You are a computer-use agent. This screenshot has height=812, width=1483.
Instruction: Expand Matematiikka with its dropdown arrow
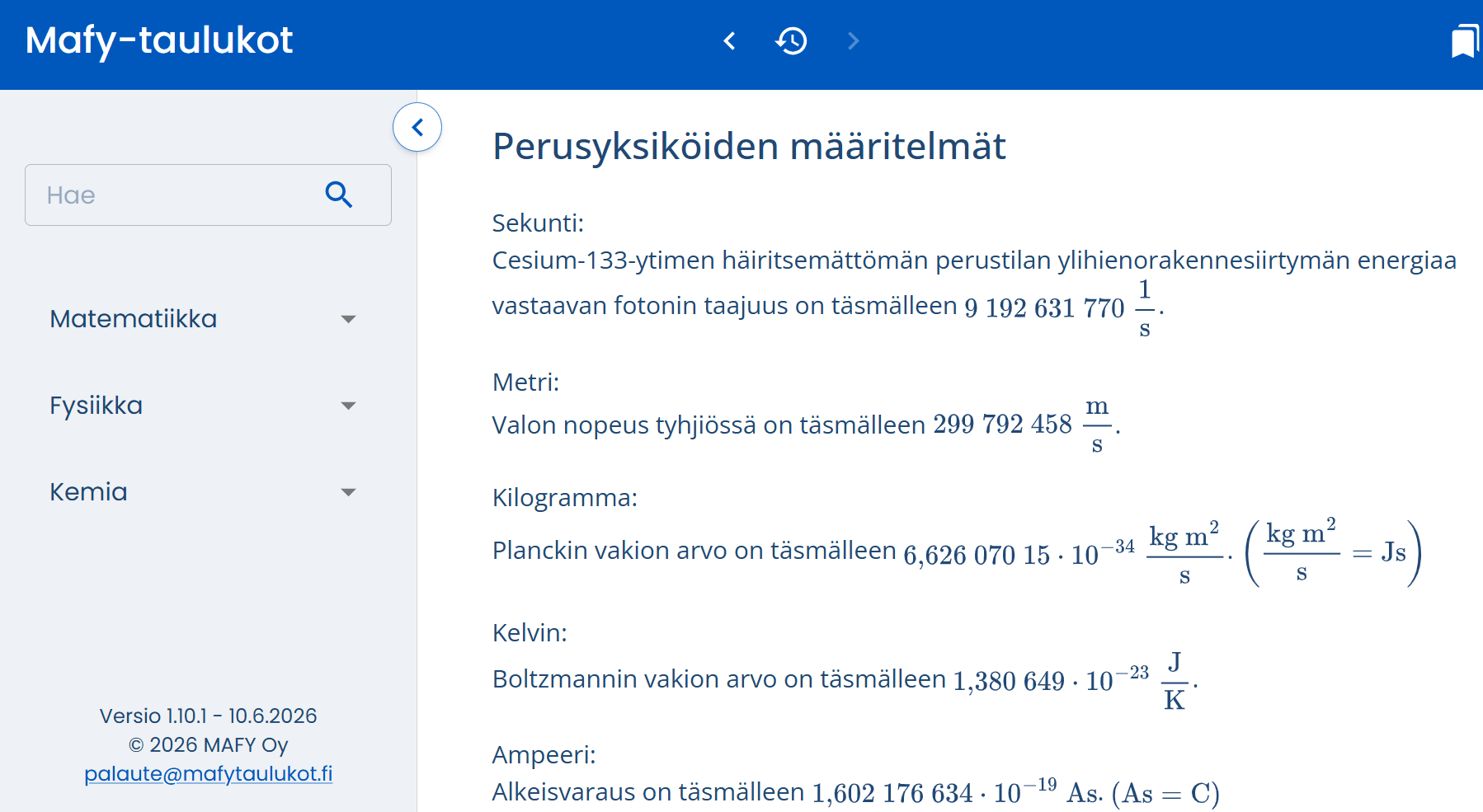coord(348,320)
